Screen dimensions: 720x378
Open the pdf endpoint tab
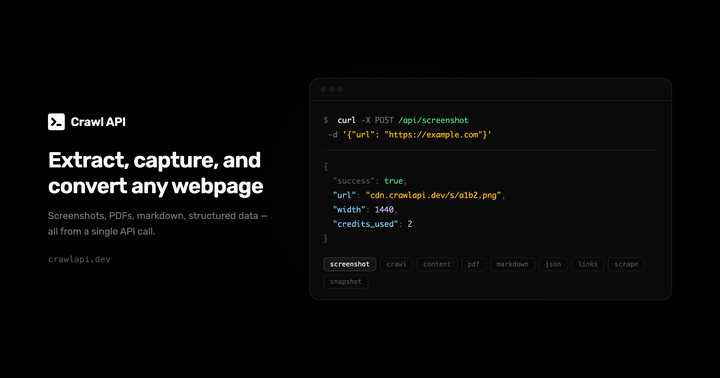pos(473,264)
